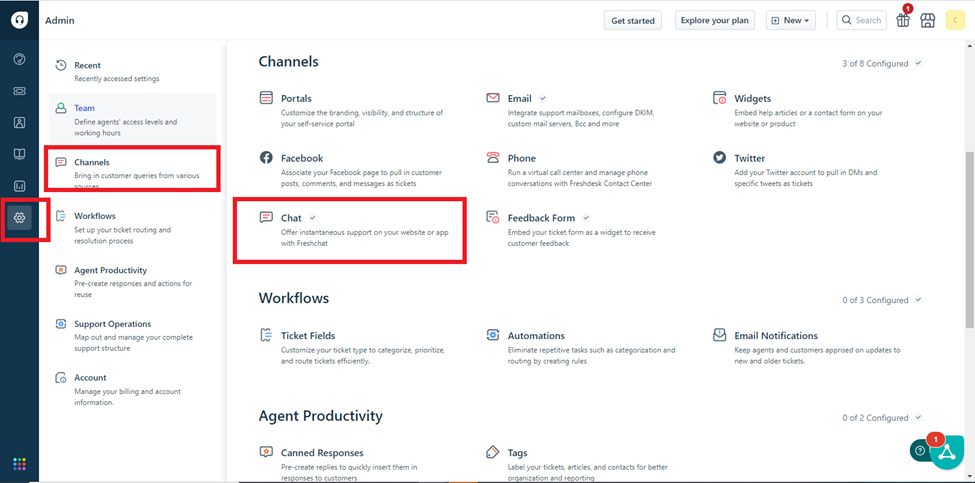Click the Feedback Form icon

493,218
